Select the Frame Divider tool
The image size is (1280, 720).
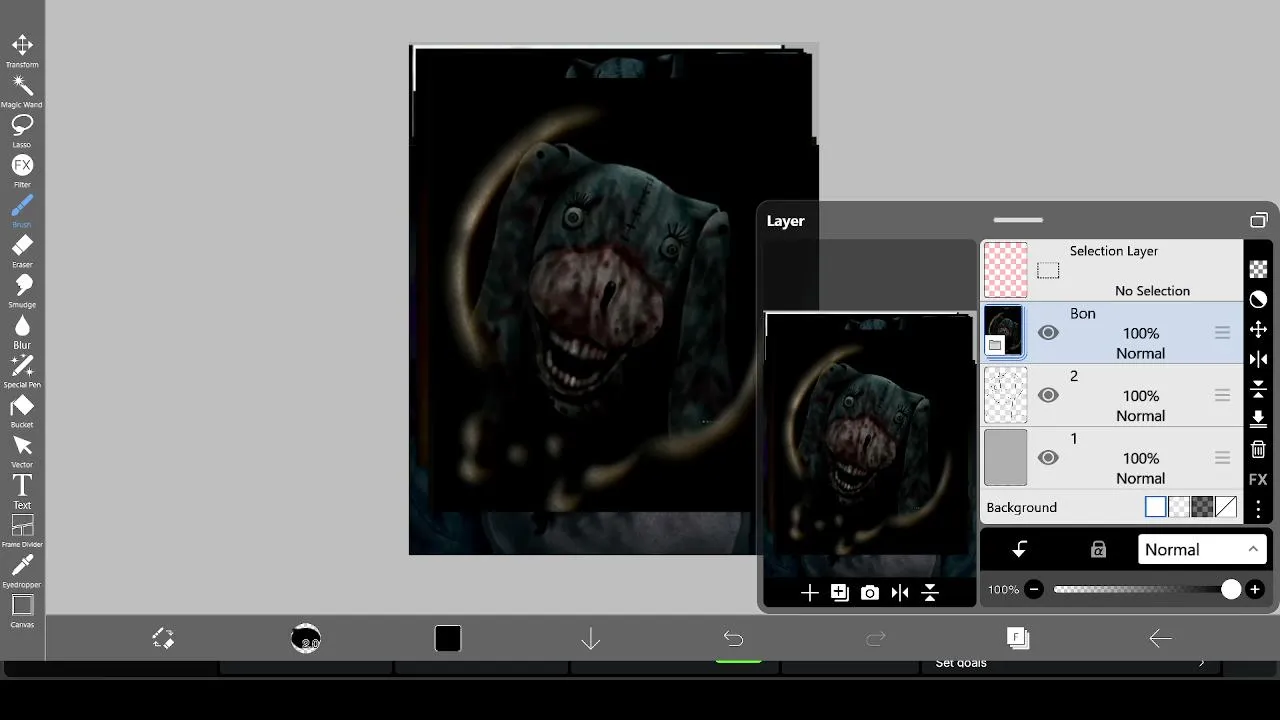click(22, 530)
